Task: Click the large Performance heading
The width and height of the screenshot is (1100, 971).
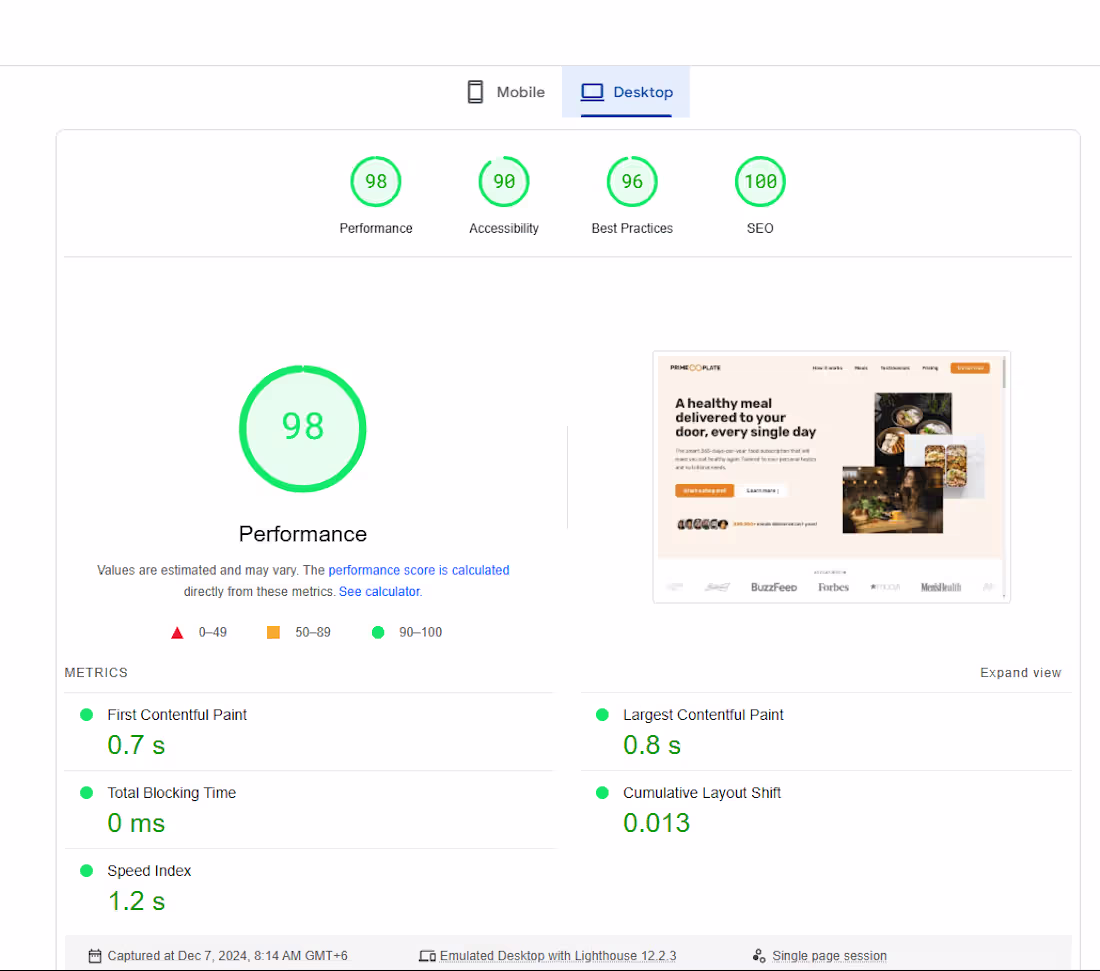Action: (303, 534)
